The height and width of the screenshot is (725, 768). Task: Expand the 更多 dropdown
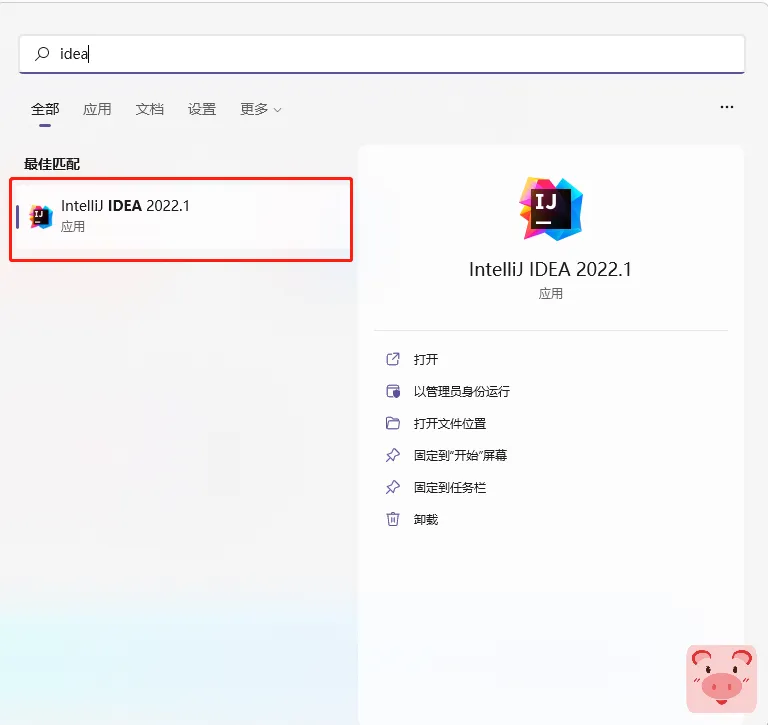pyautogui.click(x=261, y=109)
